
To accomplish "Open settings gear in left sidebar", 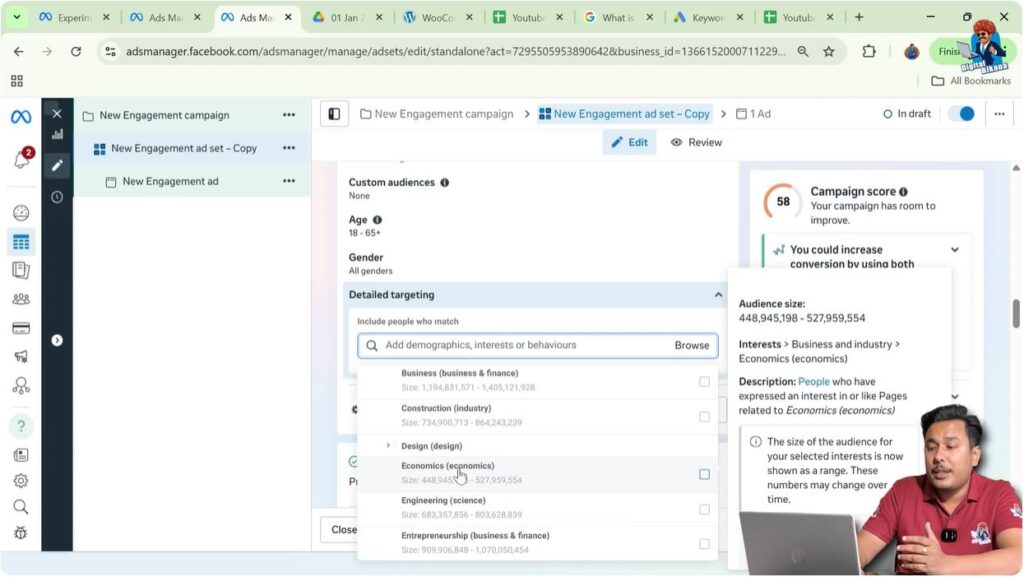I will pos(21,481).
